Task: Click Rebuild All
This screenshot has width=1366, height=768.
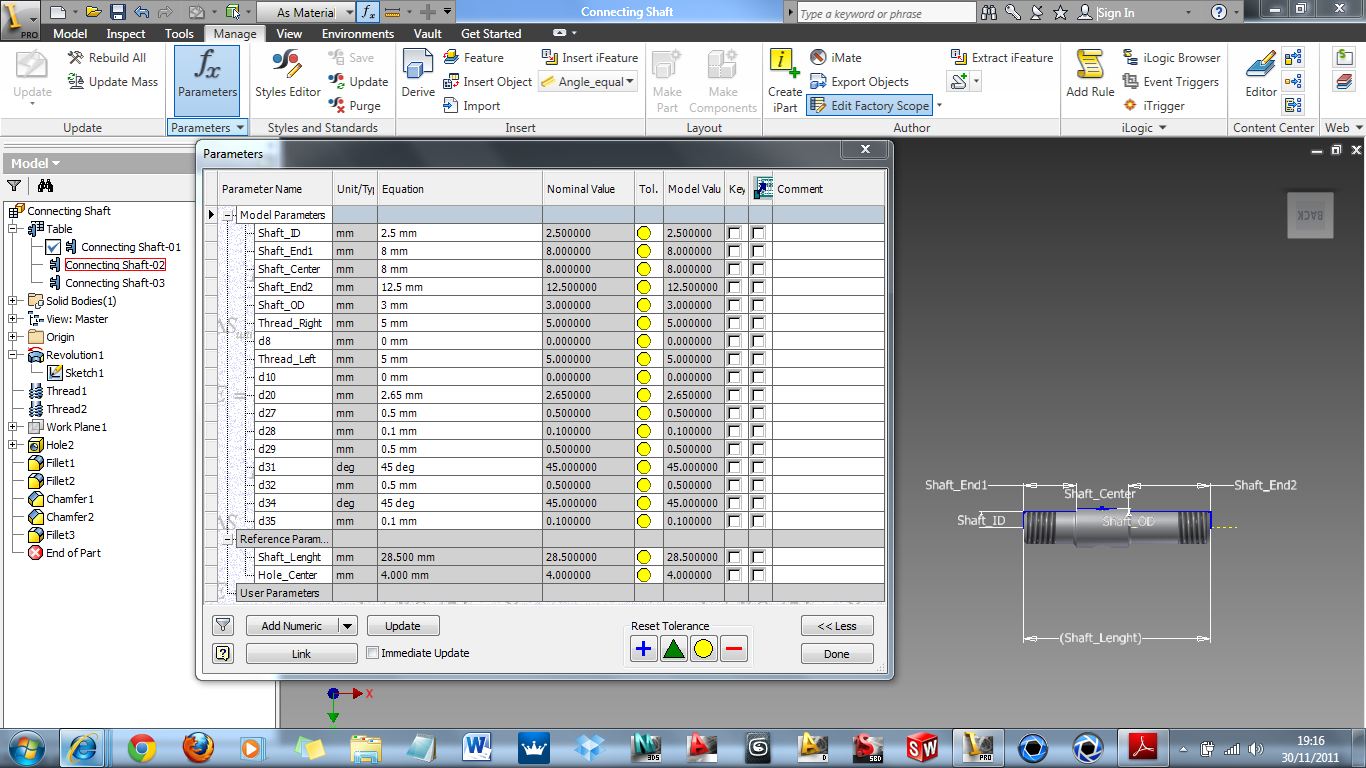Action: tap(107, 58)
